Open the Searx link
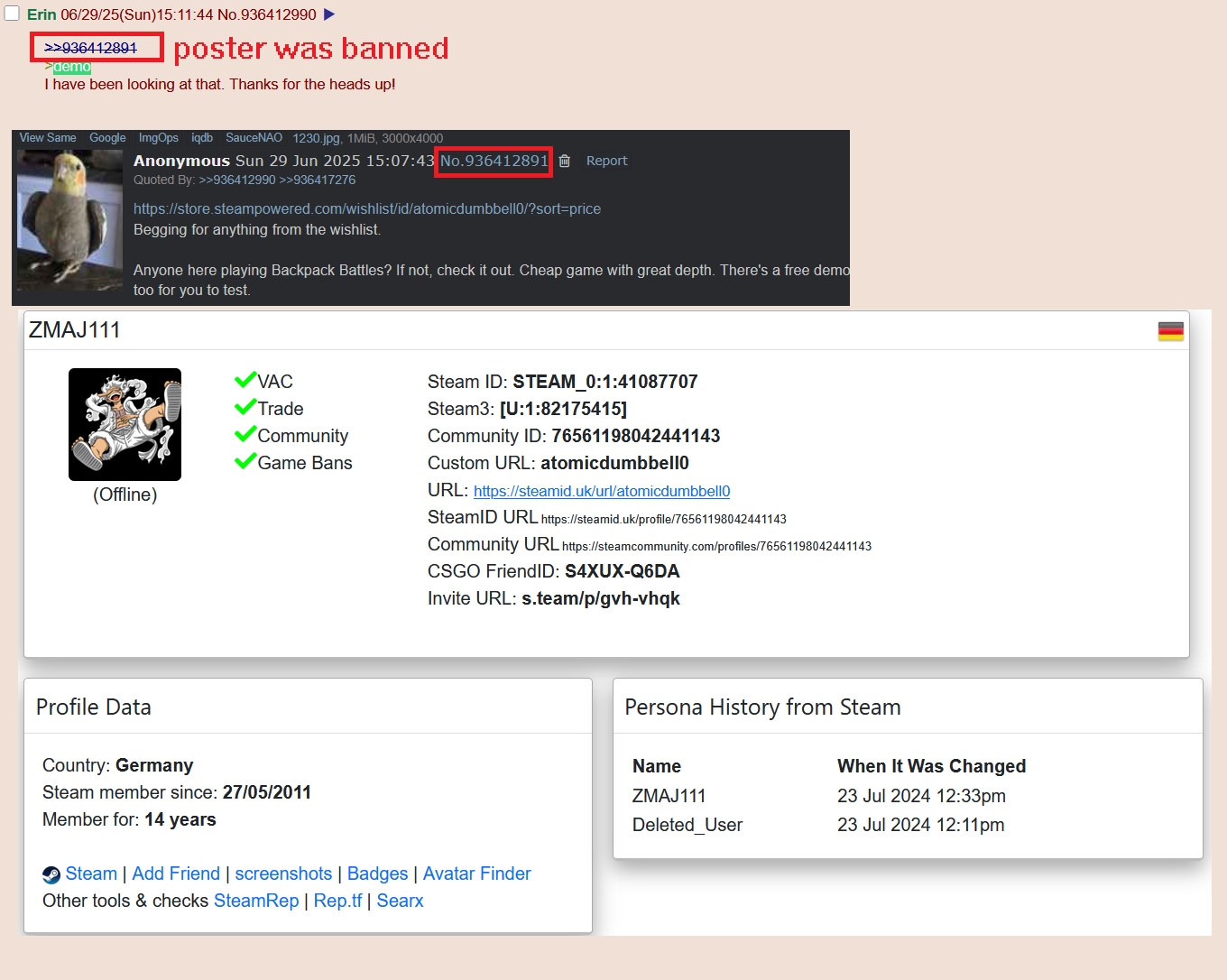The image size is (1227, 980). click(x=400, y=901)
